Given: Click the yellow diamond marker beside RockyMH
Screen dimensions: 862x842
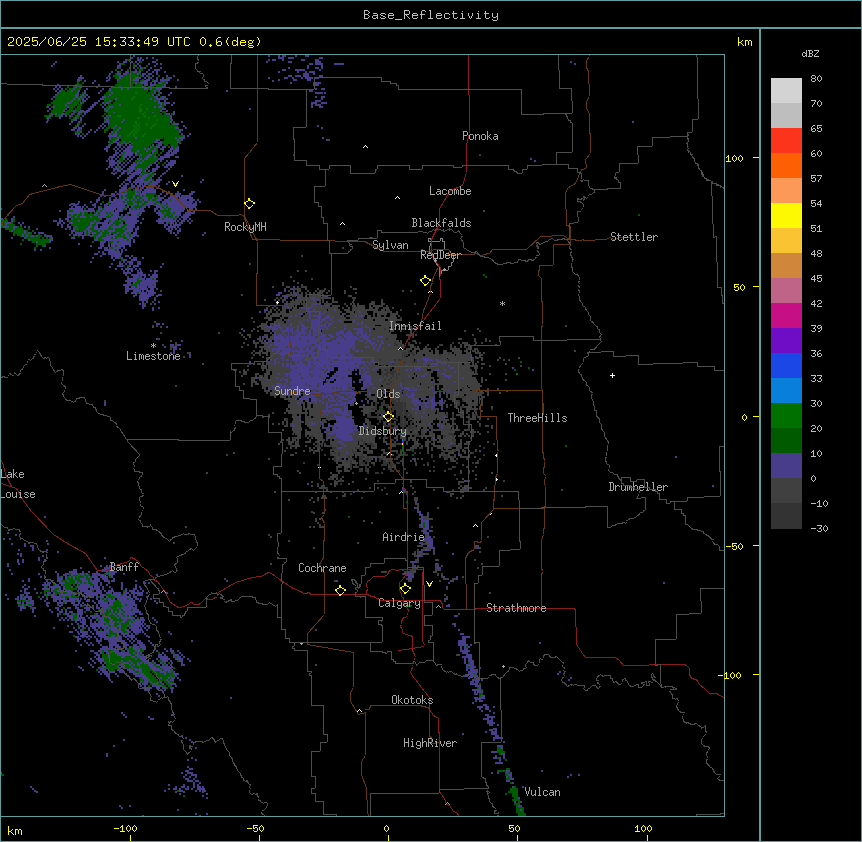Looking at the screenshot, I should click(x=249, y=204).
